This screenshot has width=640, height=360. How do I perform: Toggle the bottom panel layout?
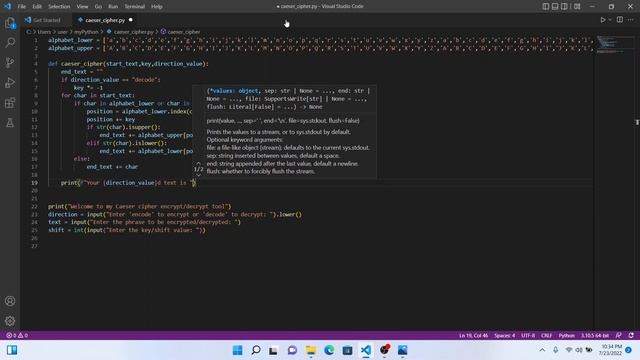coord(555,6)
